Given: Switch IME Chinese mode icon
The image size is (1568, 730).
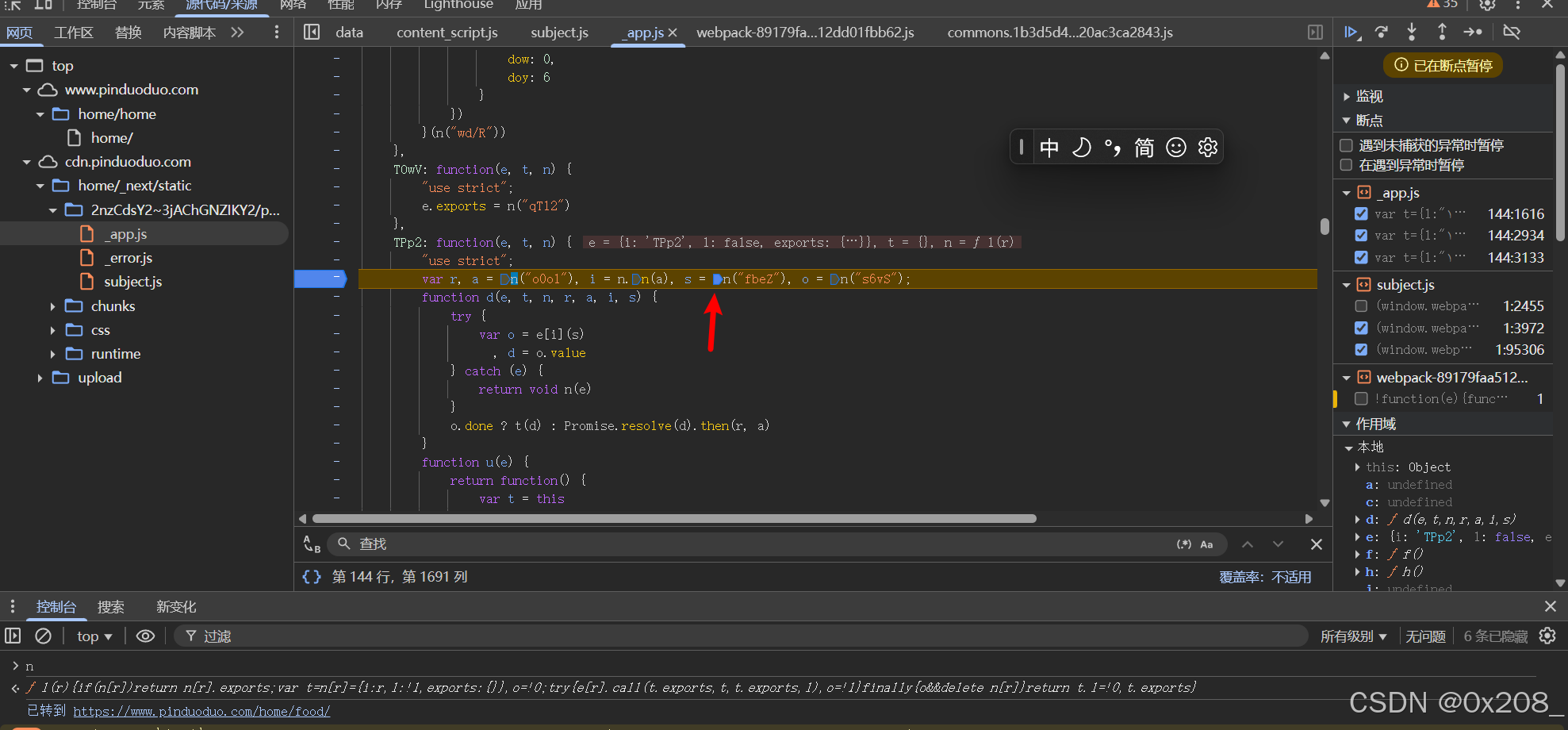Looking at the screenshot, I should pyautogui.click(x=1049, y=147).
